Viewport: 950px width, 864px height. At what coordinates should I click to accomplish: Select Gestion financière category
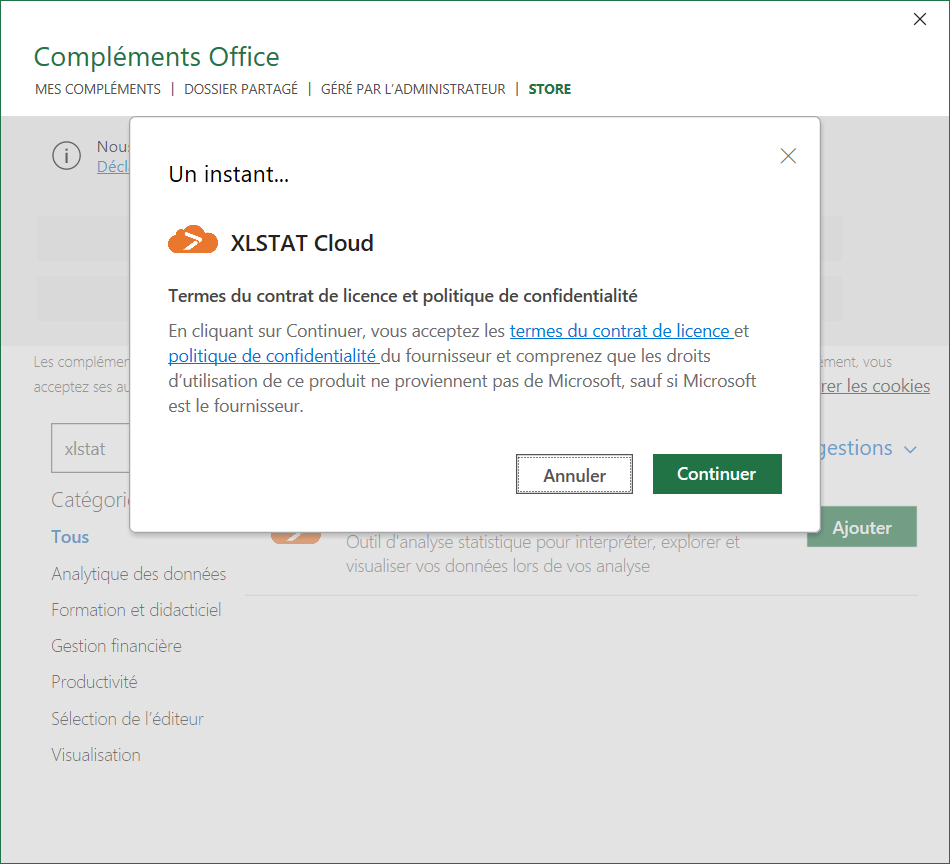coord(116,646)
